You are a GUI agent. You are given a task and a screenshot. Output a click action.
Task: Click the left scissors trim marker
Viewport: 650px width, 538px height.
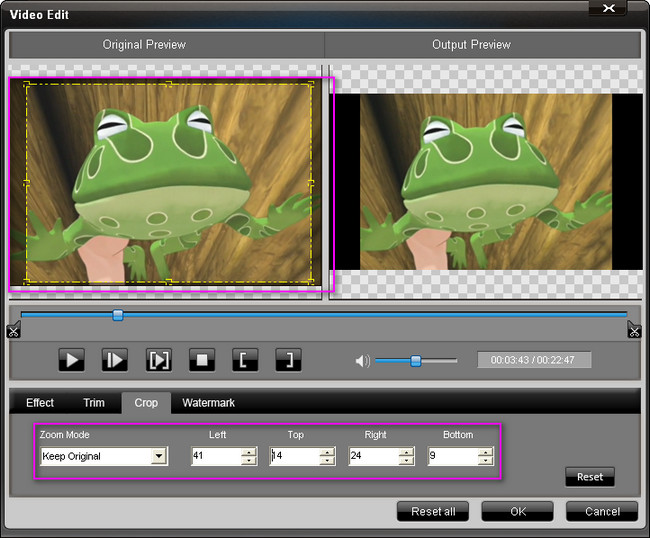click(x=13, y=331)
